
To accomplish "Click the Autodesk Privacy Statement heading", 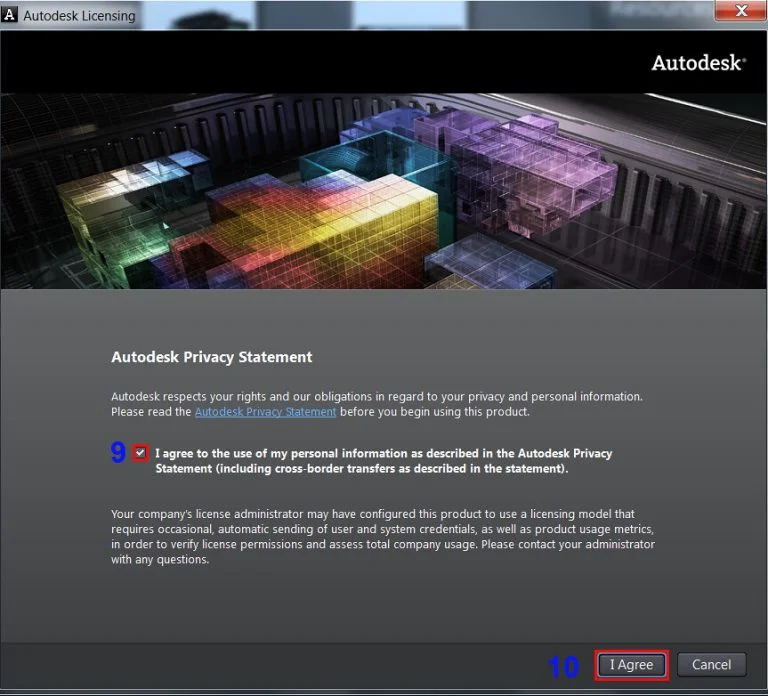I will [x=212, y=357].
